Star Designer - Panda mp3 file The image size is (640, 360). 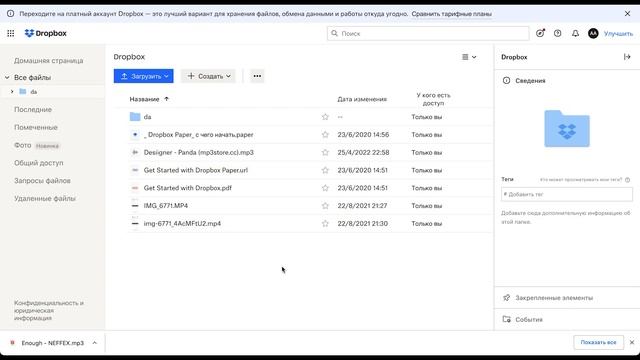[x=325, y=152]
